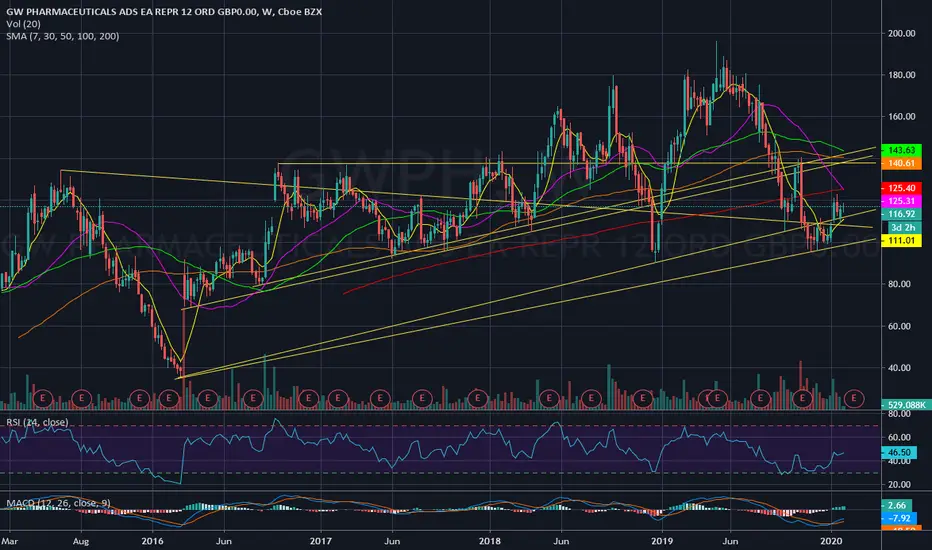Open the RSI (14, close) indicator legend

37,422
